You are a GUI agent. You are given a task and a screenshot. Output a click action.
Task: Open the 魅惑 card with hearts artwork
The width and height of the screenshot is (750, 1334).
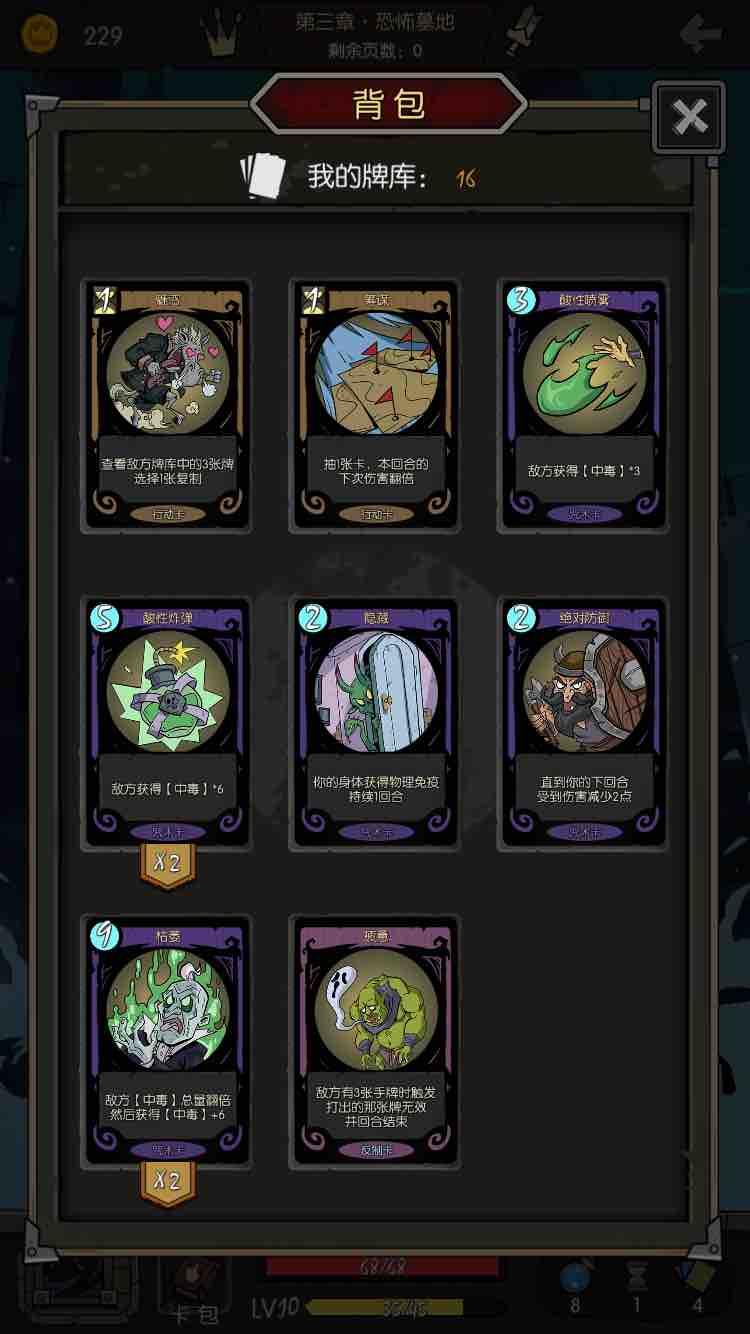(x=166, y=406)
